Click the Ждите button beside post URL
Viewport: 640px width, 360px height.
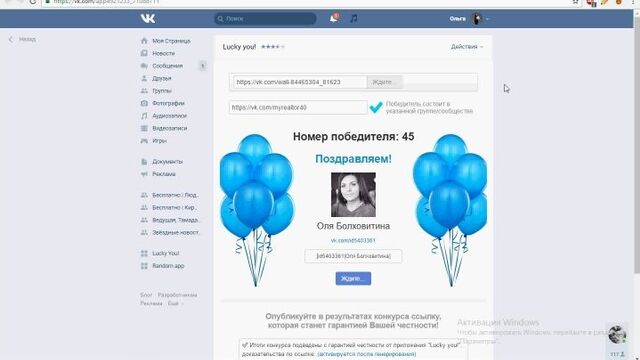384,82
